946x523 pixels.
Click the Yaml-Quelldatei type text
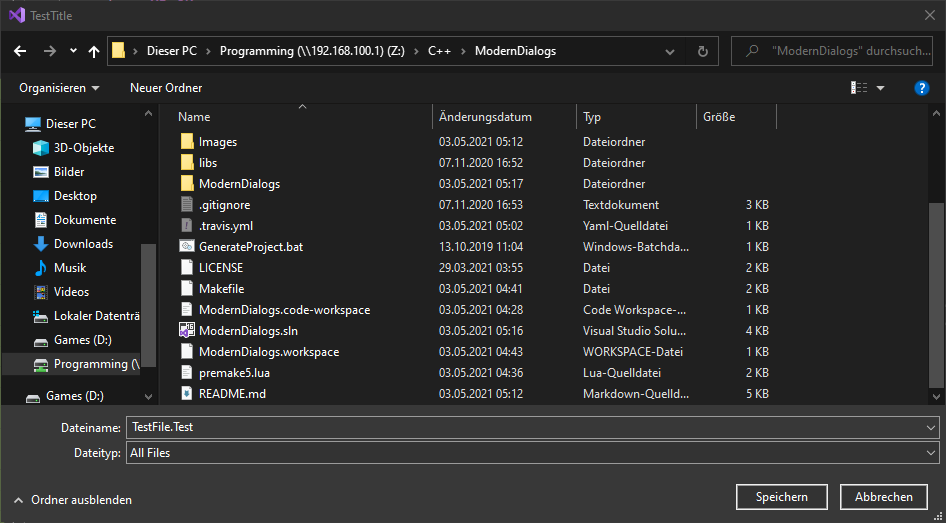626,226
